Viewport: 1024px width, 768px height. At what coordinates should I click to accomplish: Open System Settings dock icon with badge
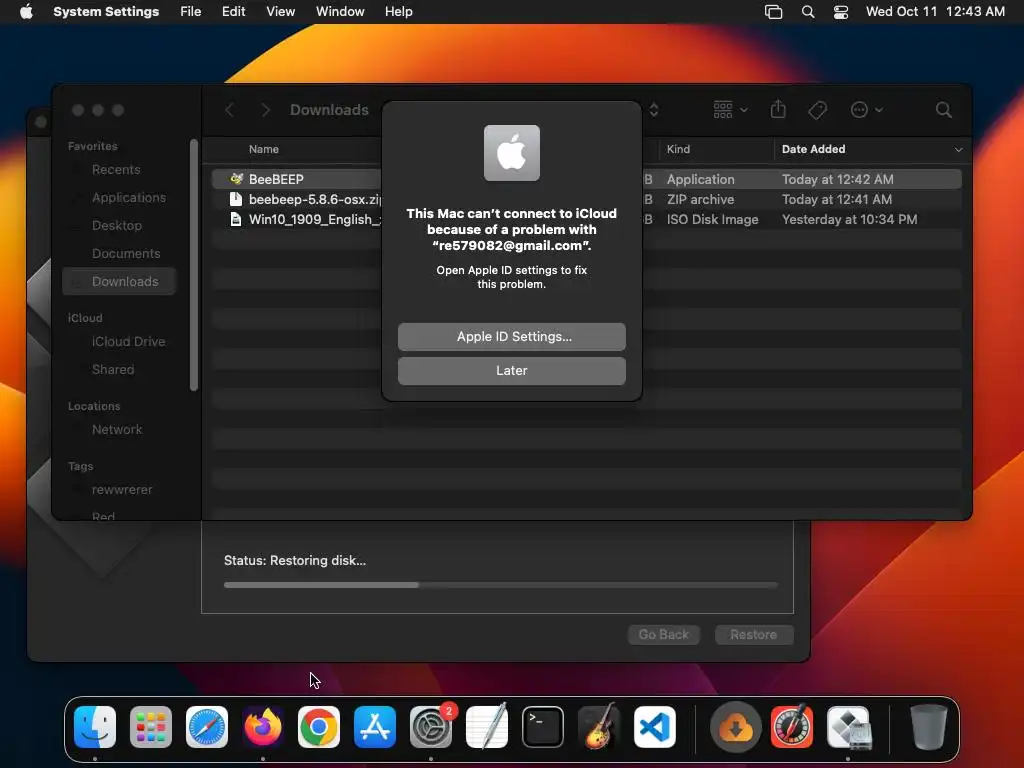(x=431, y=727)
